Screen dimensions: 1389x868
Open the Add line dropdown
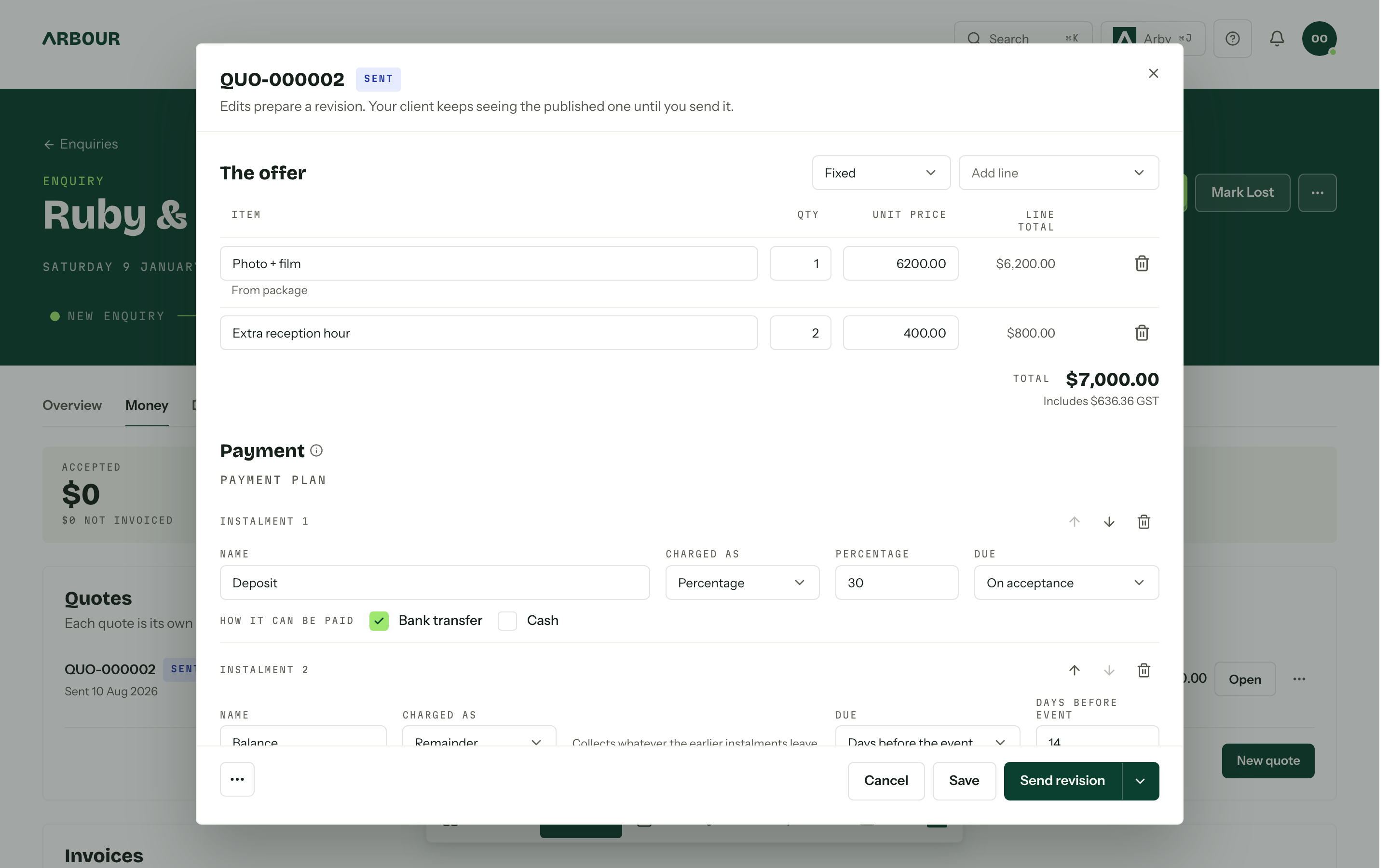pyautogui.click(x=1059, y=173)
